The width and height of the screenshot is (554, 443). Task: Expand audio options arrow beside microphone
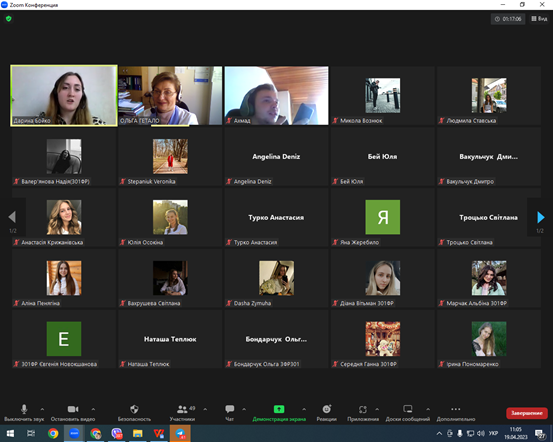[42, 409]
